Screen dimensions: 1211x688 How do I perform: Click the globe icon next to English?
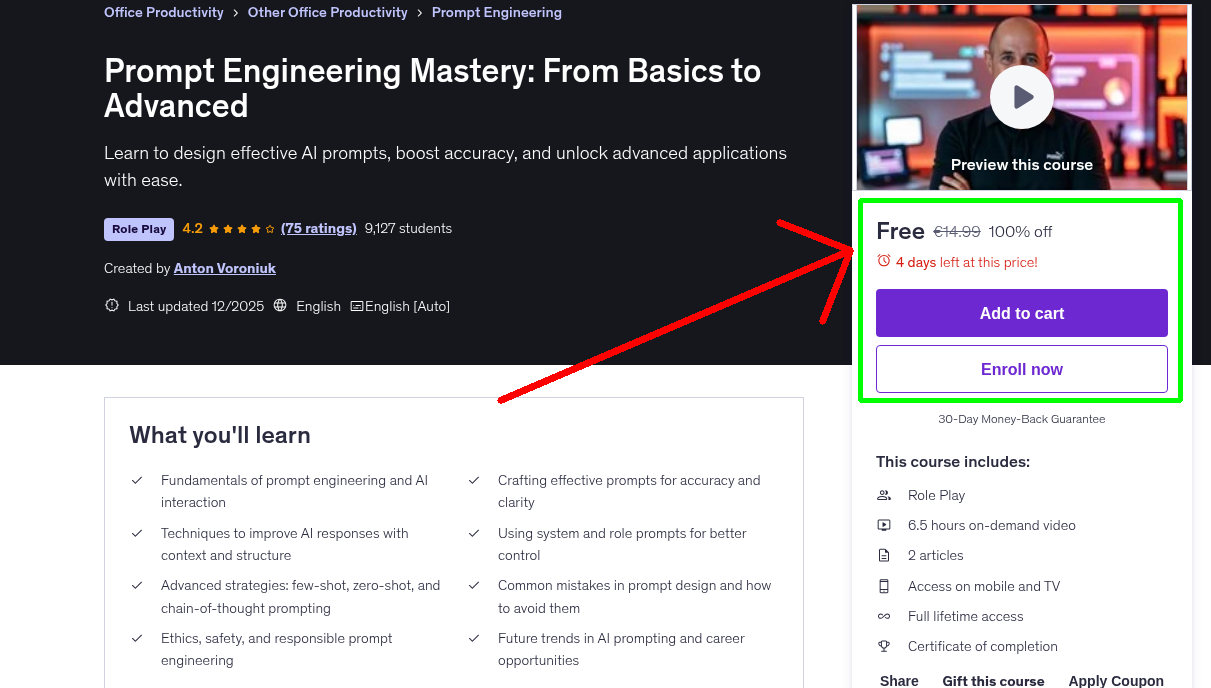point(278,305)
